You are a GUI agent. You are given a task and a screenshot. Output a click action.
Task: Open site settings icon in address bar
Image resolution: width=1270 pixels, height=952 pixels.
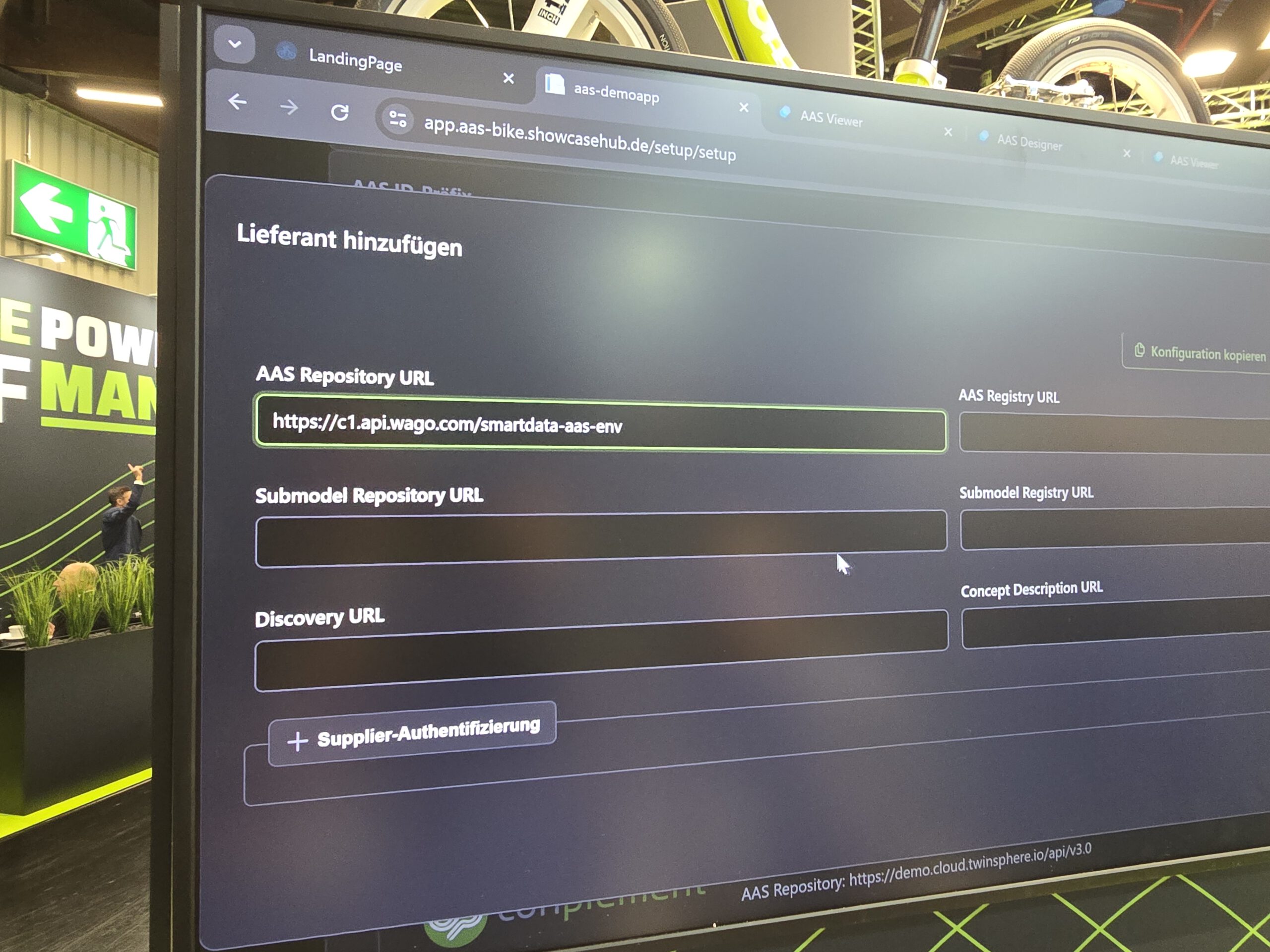[397, 119]
